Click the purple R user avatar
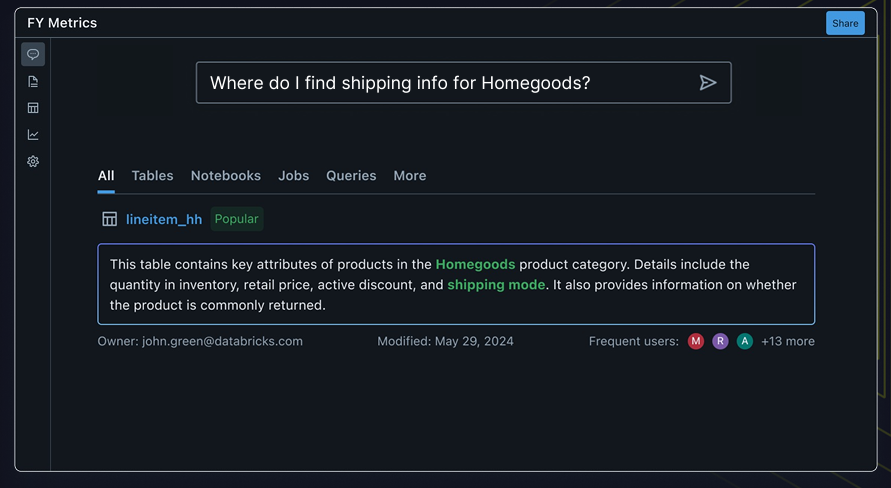Screen dimensions: 891x488 tap(720, 341)
